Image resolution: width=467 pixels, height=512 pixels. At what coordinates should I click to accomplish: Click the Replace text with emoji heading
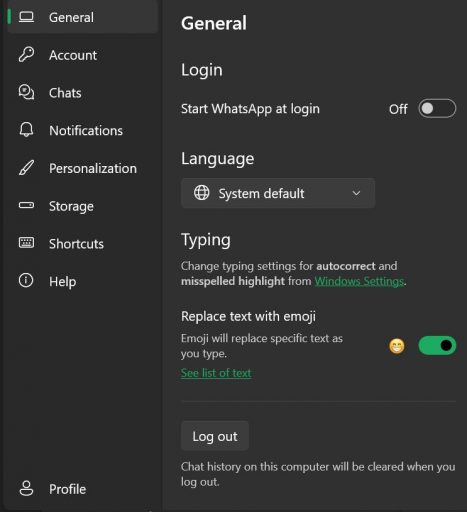tap(248, 316)
